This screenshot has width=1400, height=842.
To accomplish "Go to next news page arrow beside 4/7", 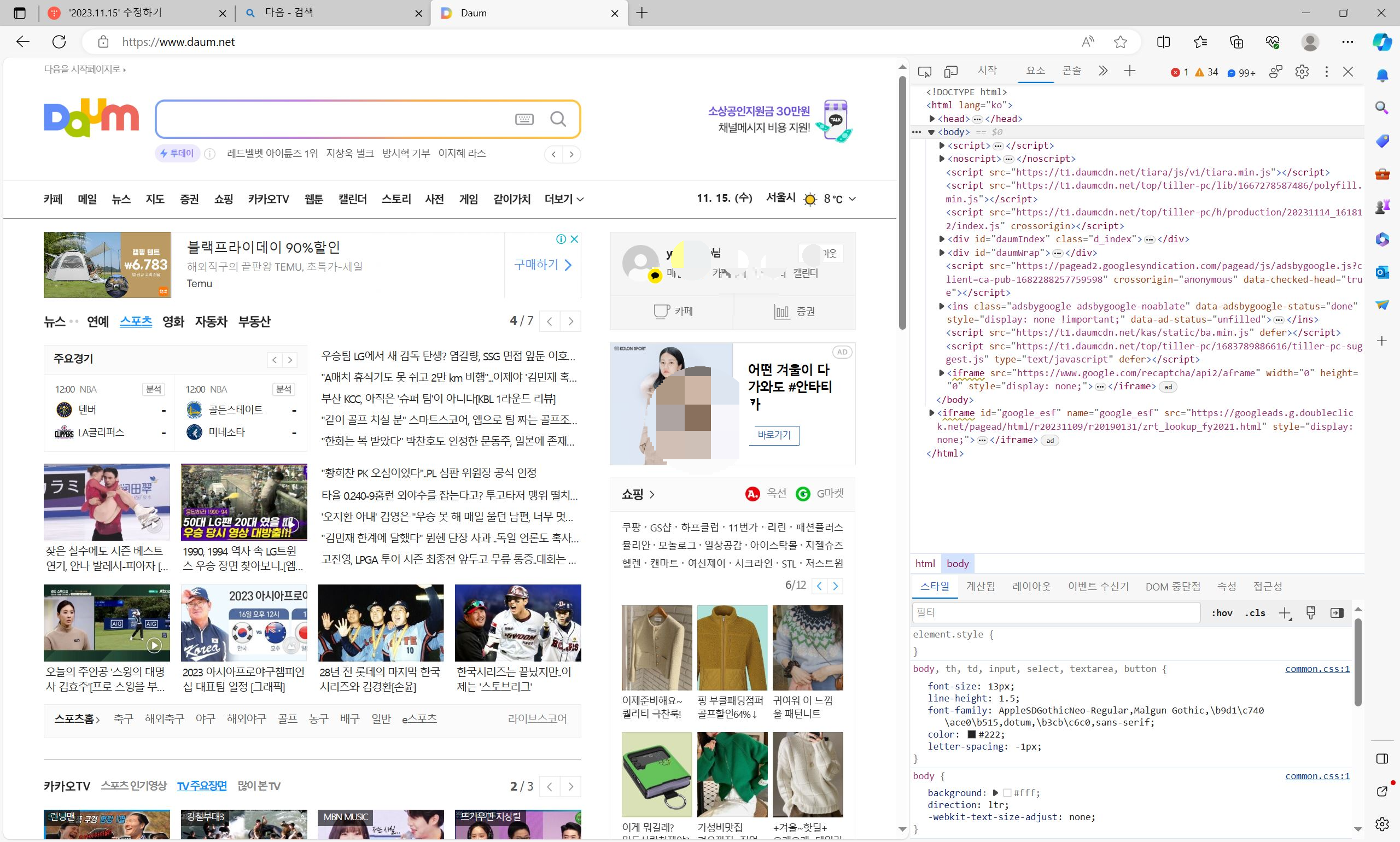I will (570, 321).
